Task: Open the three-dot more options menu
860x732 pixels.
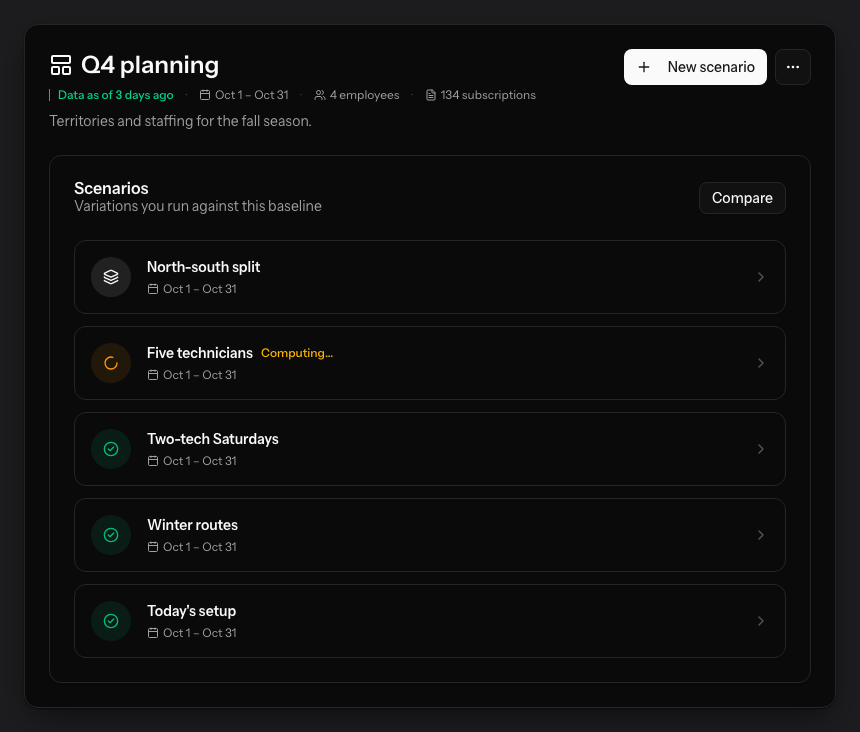Action: (793, 67)
